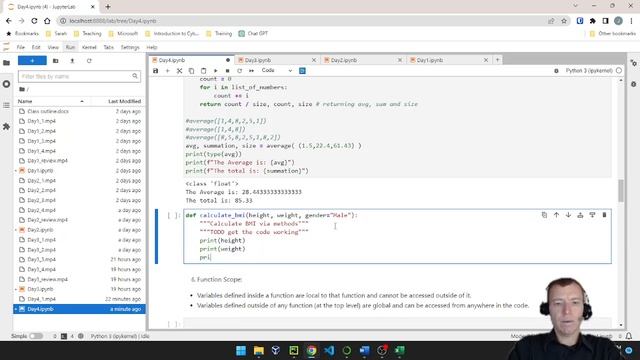This screenshot has width=640, height=360.
Task: Open the Sarah bookmarks folder
Action: 56,33
